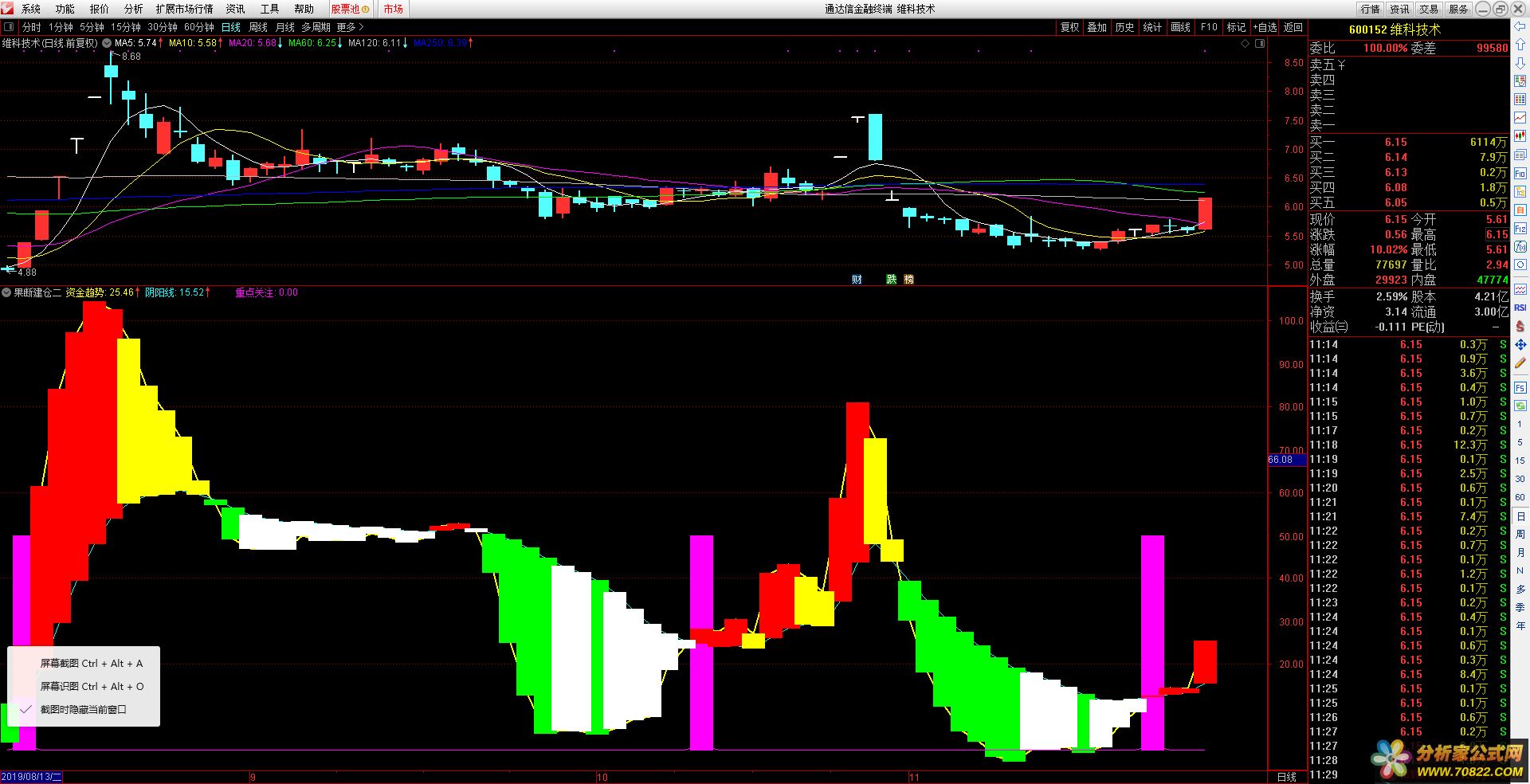Open the 标记 dropdown
This screenshot has width=1530, height=784.
[1236, 27]
